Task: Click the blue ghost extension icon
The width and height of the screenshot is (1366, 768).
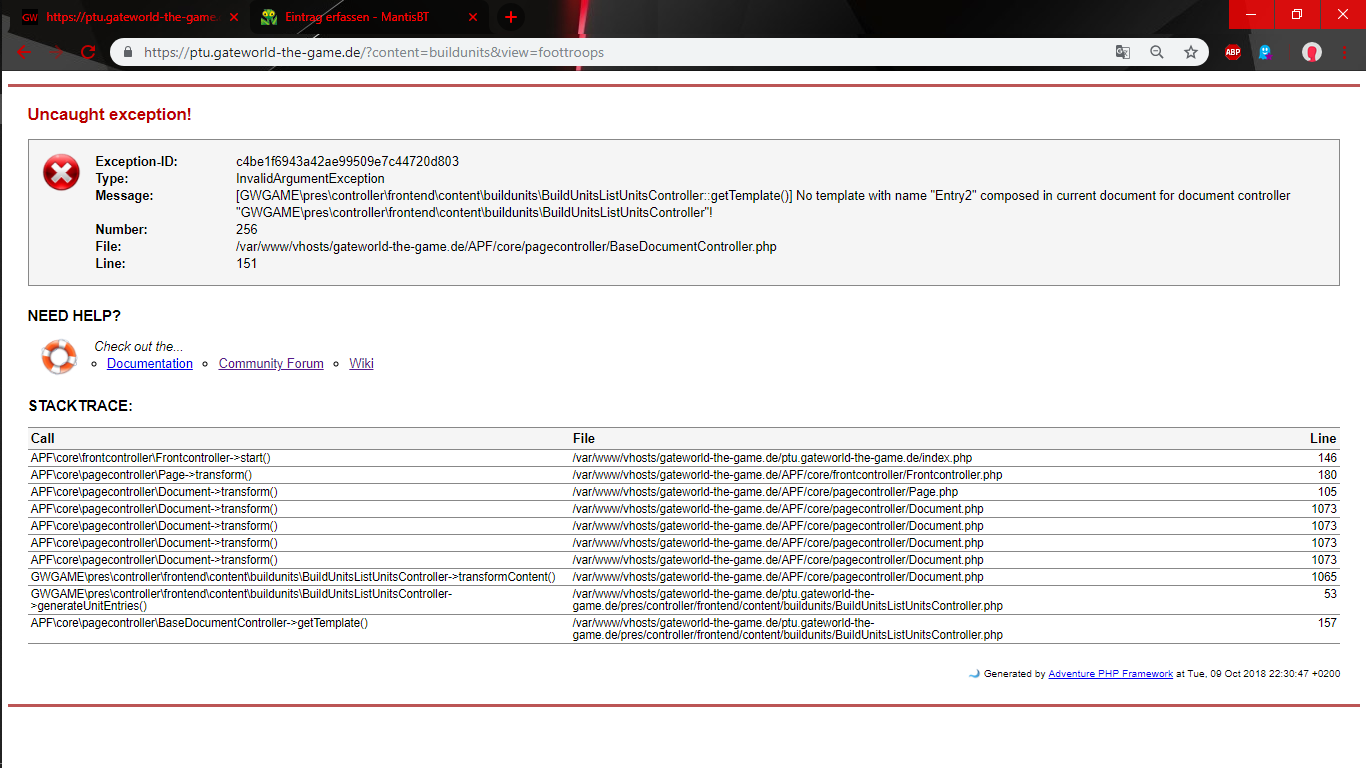Action: tap(1265, 52)
